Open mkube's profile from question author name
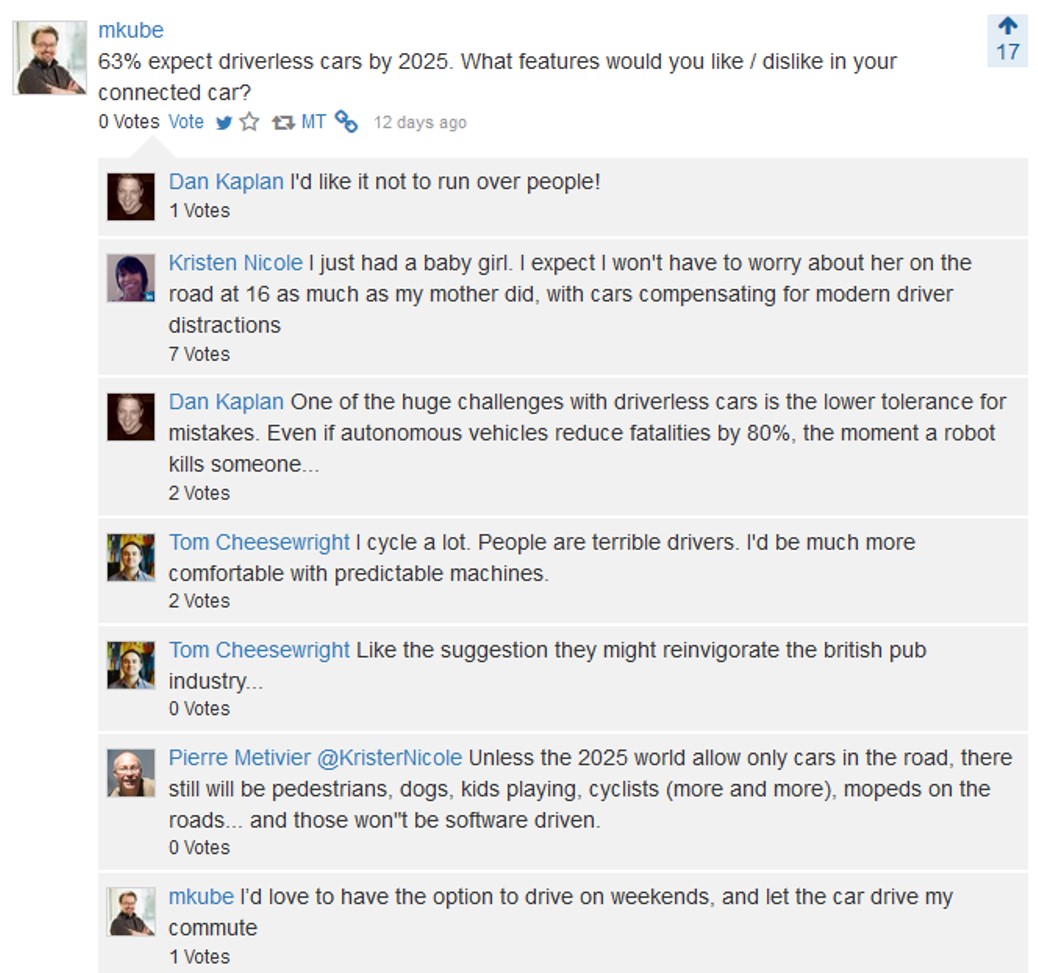 coord(130,30)
